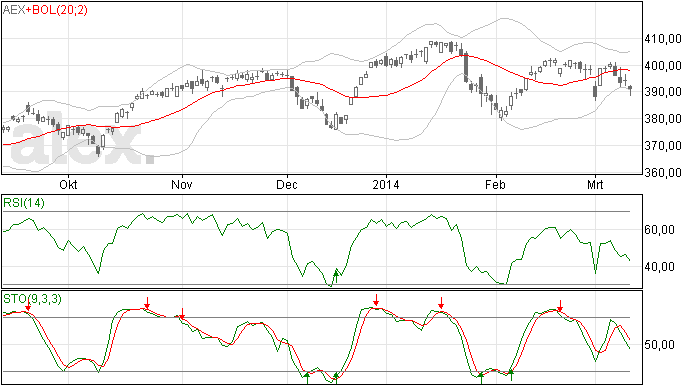
Task: Click the Feb month label
Action: [x=495, y=184]
